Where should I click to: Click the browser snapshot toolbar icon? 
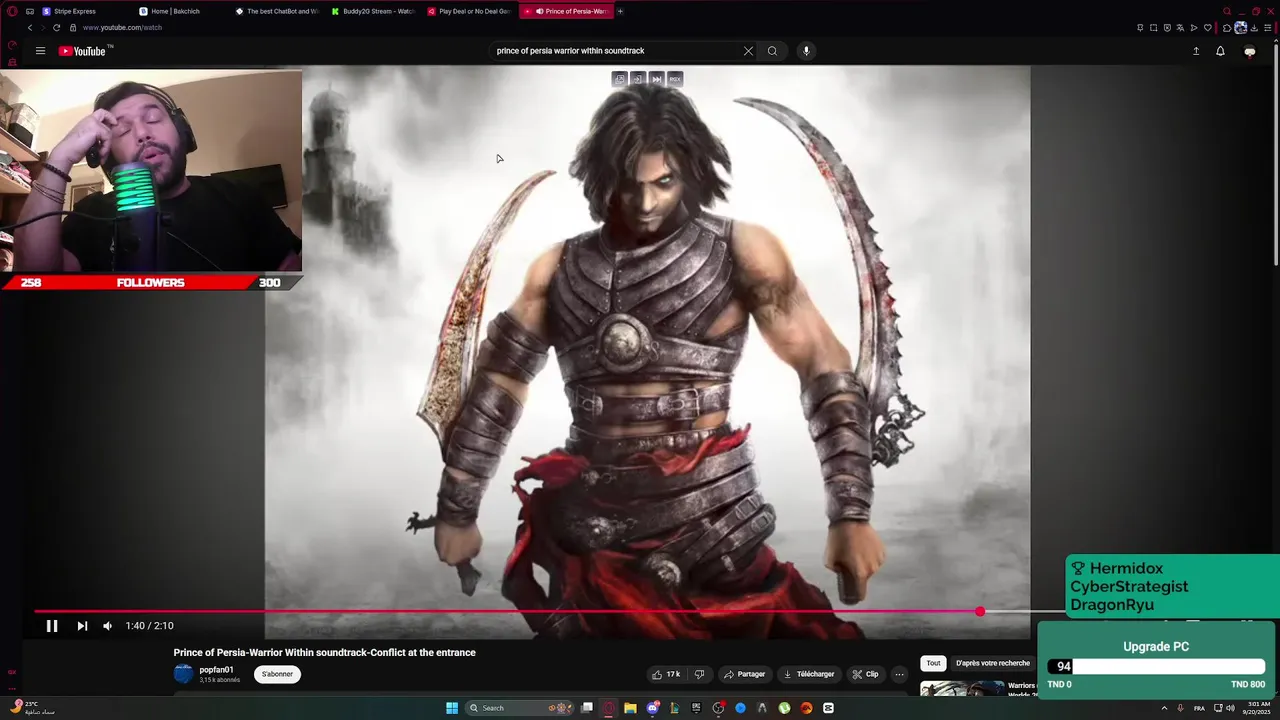pyautogui.click(x=1153, y=28)
